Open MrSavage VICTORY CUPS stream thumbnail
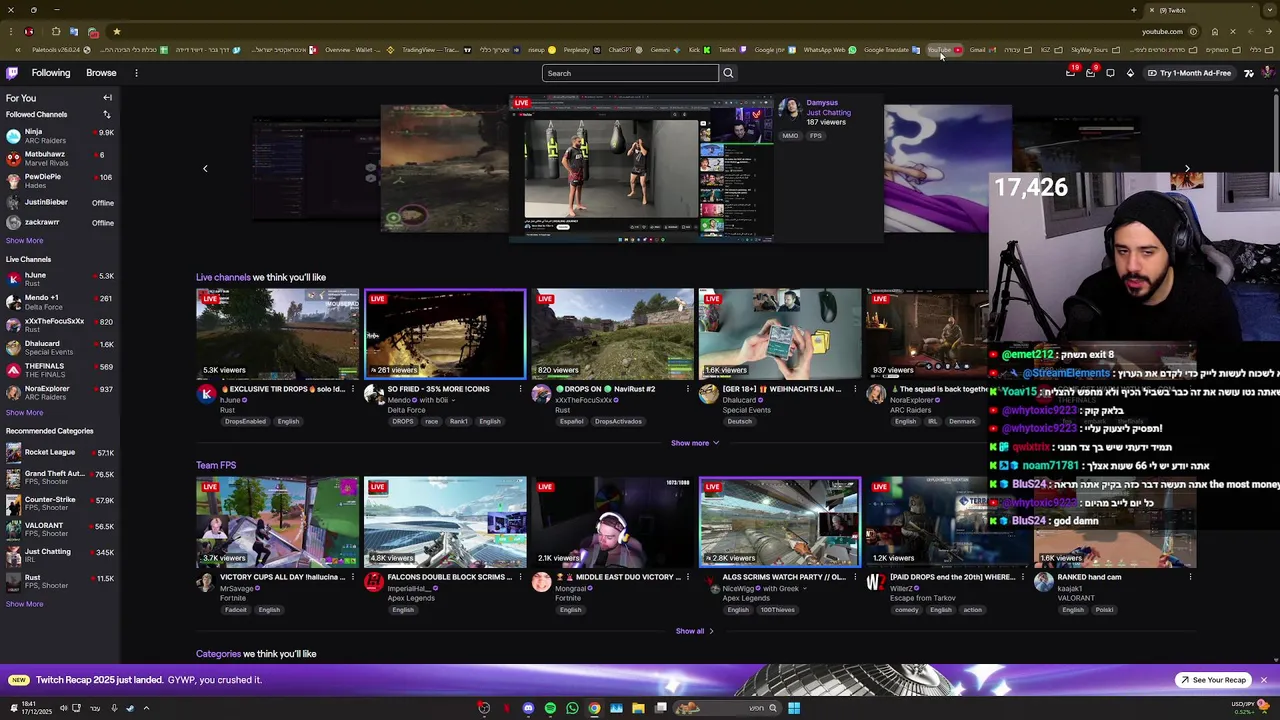This screenshot has width=1280, height=720. (x=277, y=522)
